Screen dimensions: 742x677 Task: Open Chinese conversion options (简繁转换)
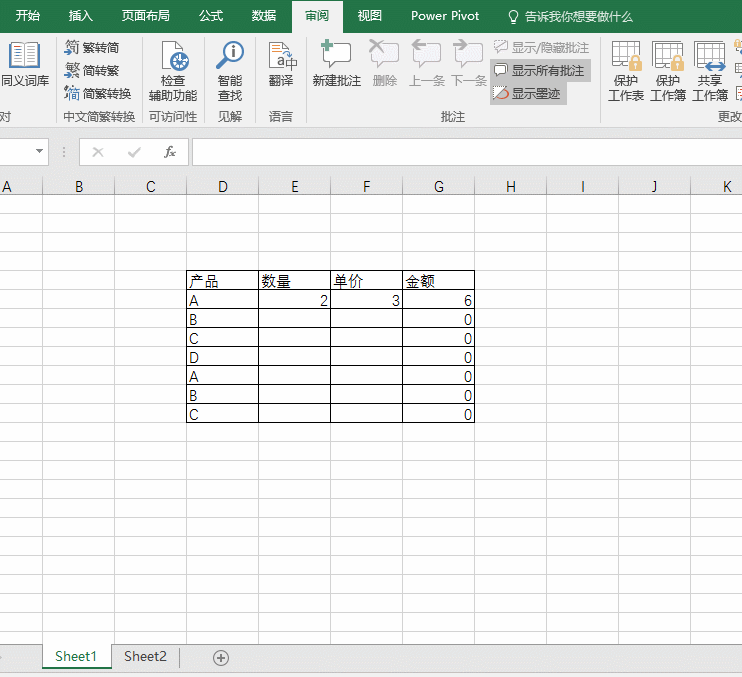98,93
